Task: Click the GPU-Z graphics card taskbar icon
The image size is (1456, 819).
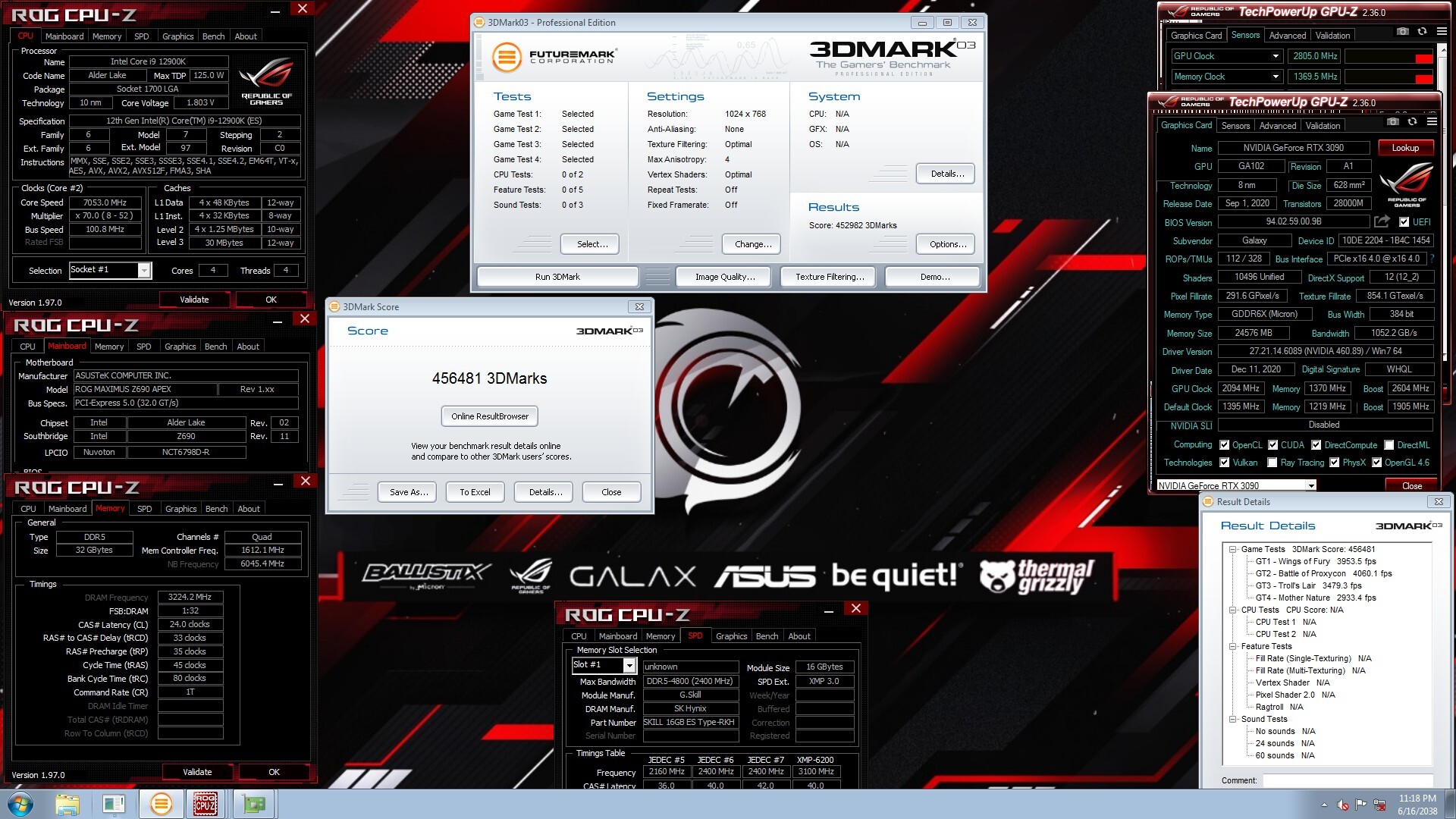Action: coord(254,804)
